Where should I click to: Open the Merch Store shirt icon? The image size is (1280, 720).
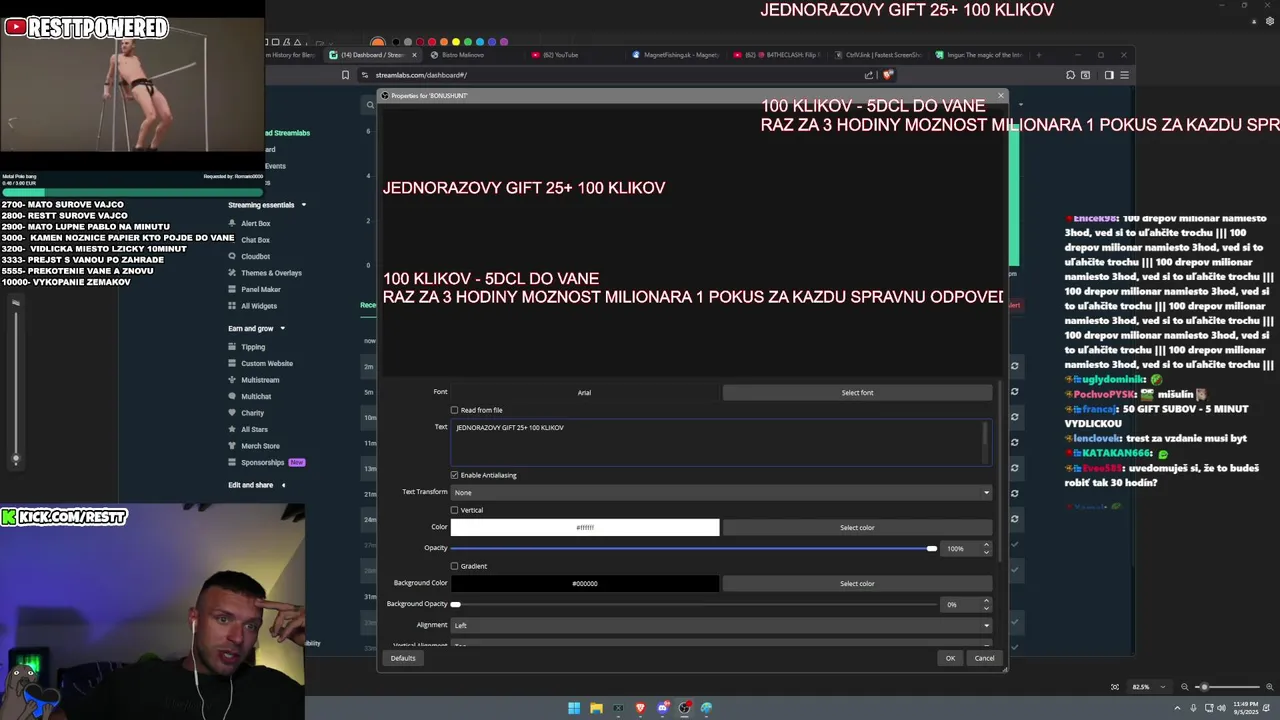pos(232,446)
